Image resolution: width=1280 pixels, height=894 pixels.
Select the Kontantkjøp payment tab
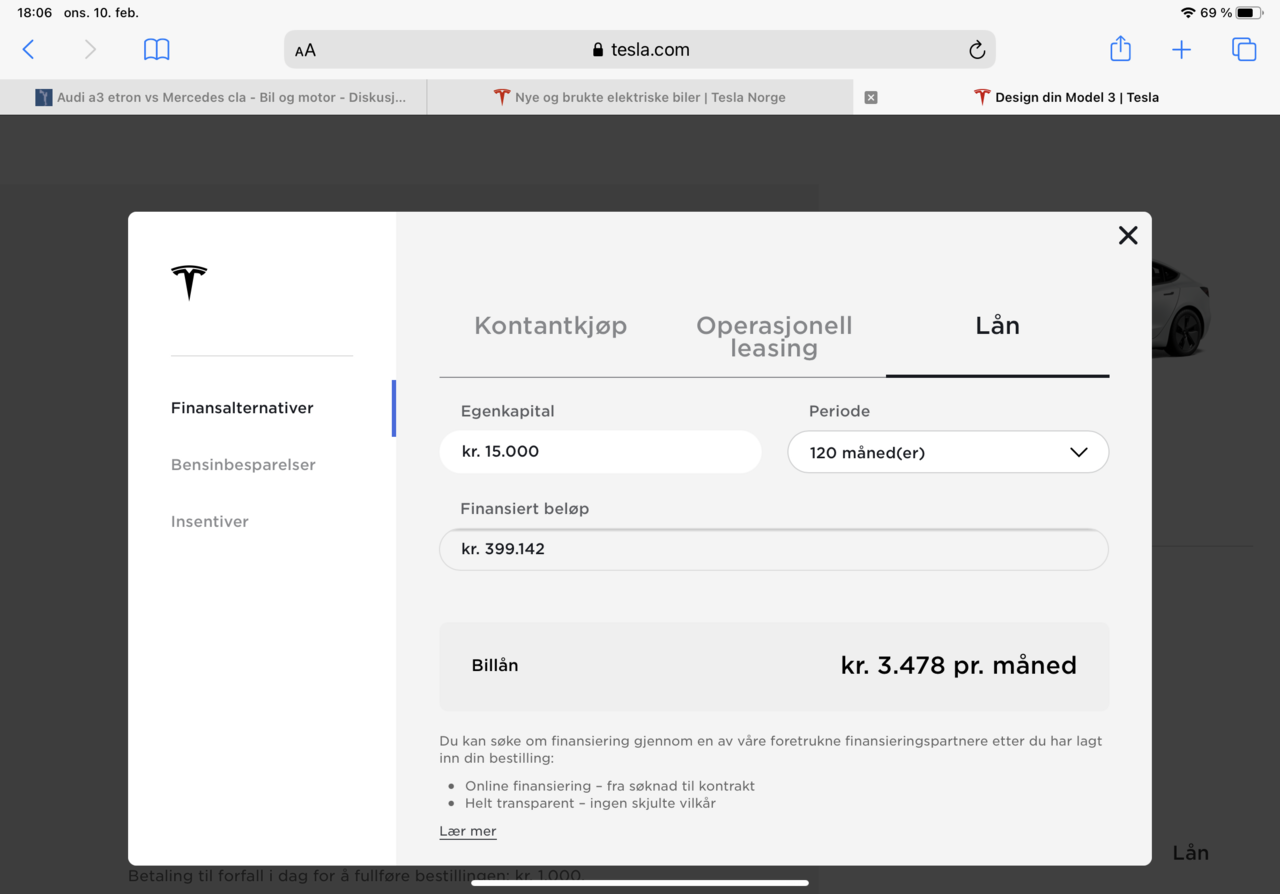[x=551, y=326]
